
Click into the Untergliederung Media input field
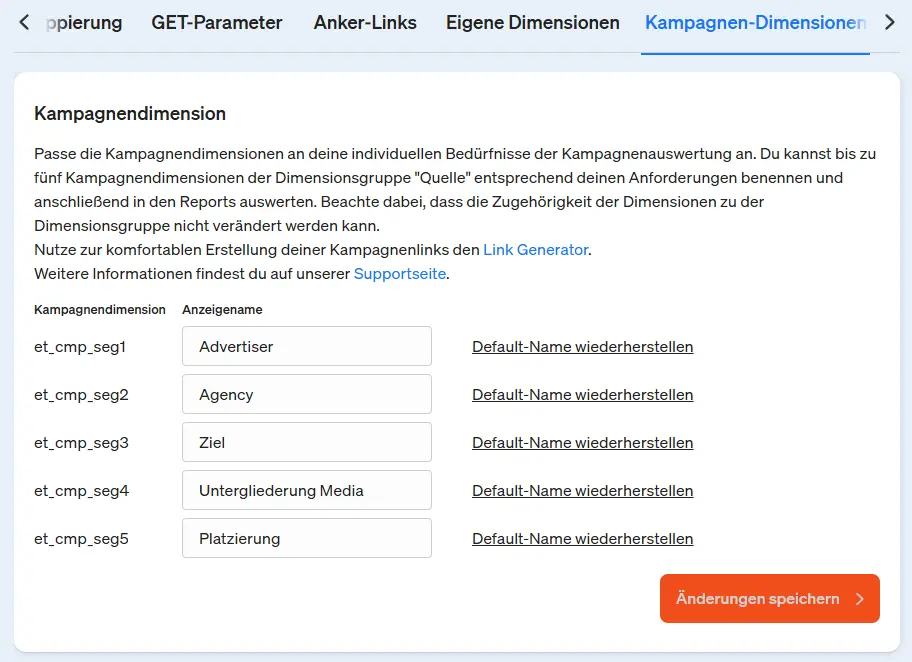[x=306, y=491]
